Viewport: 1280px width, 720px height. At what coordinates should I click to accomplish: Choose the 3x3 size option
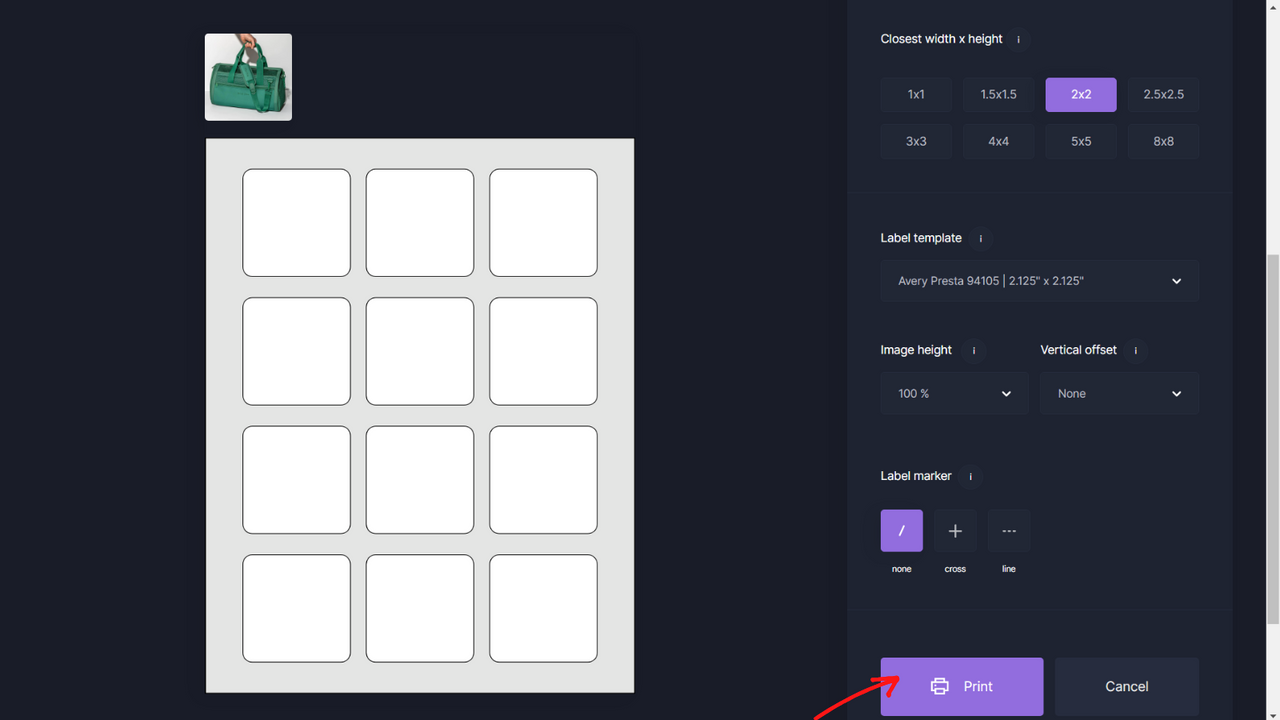coord(916,141)
